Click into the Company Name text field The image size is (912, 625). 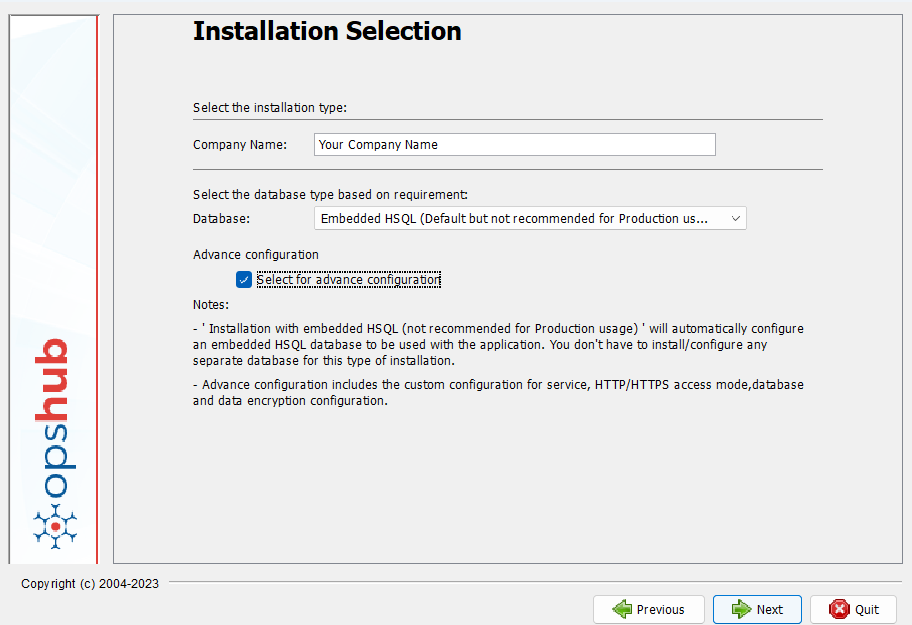(514, 145)
